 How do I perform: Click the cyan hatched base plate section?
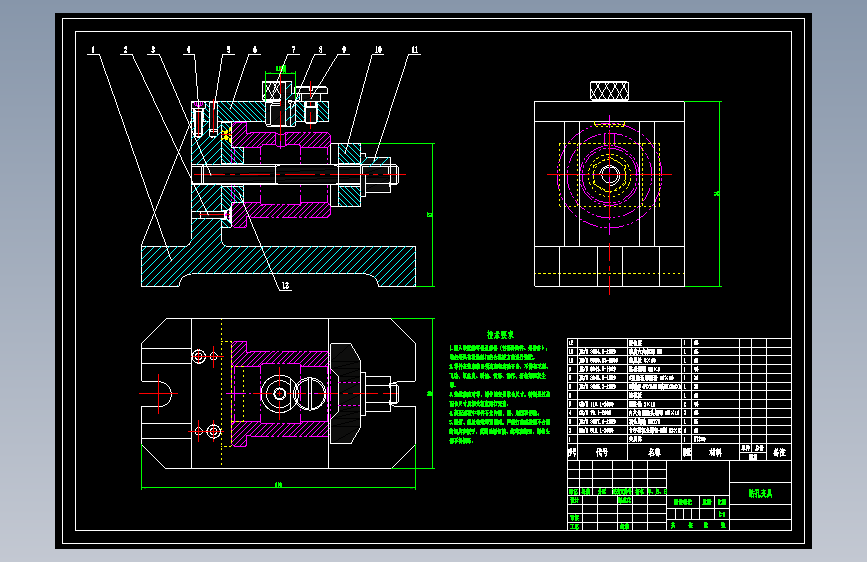[278, 266]
